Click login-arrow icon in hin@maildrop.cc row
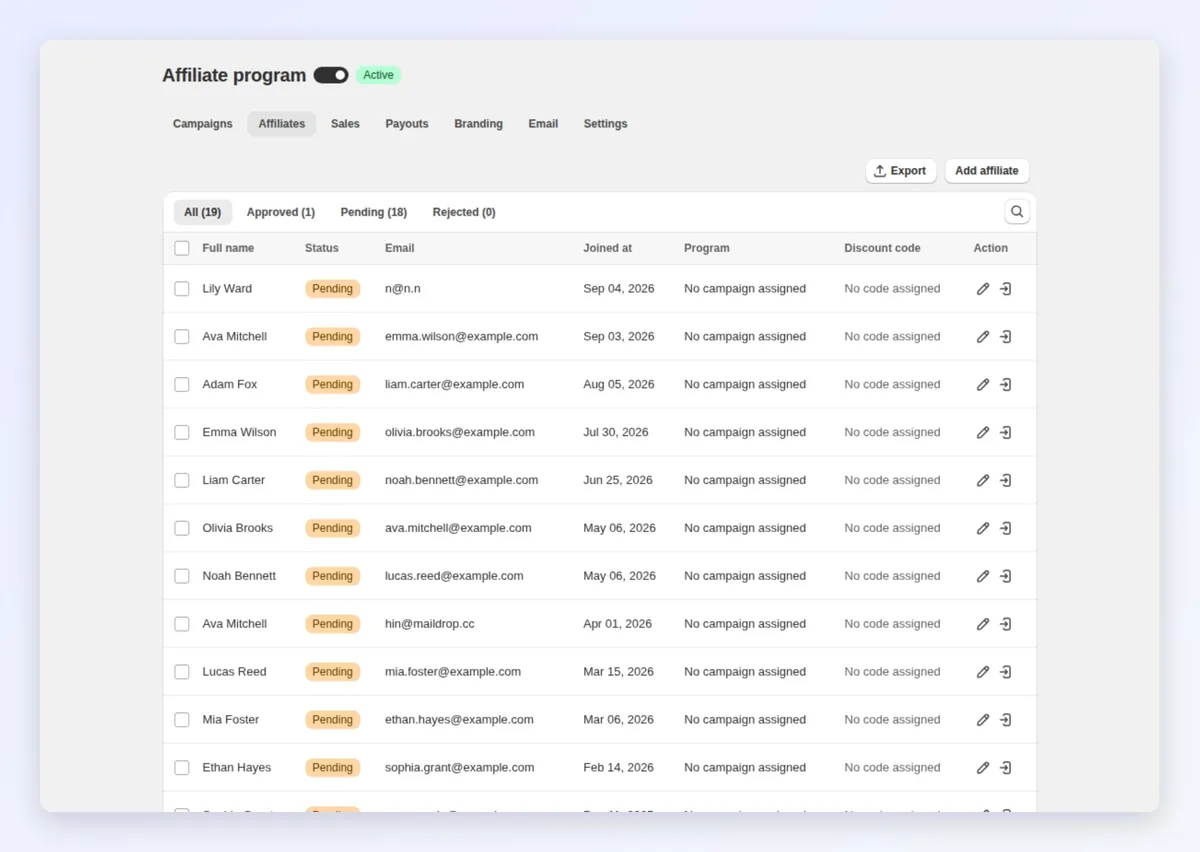The width and height of the screenshot is (1200, 852). click(1006, 624)
